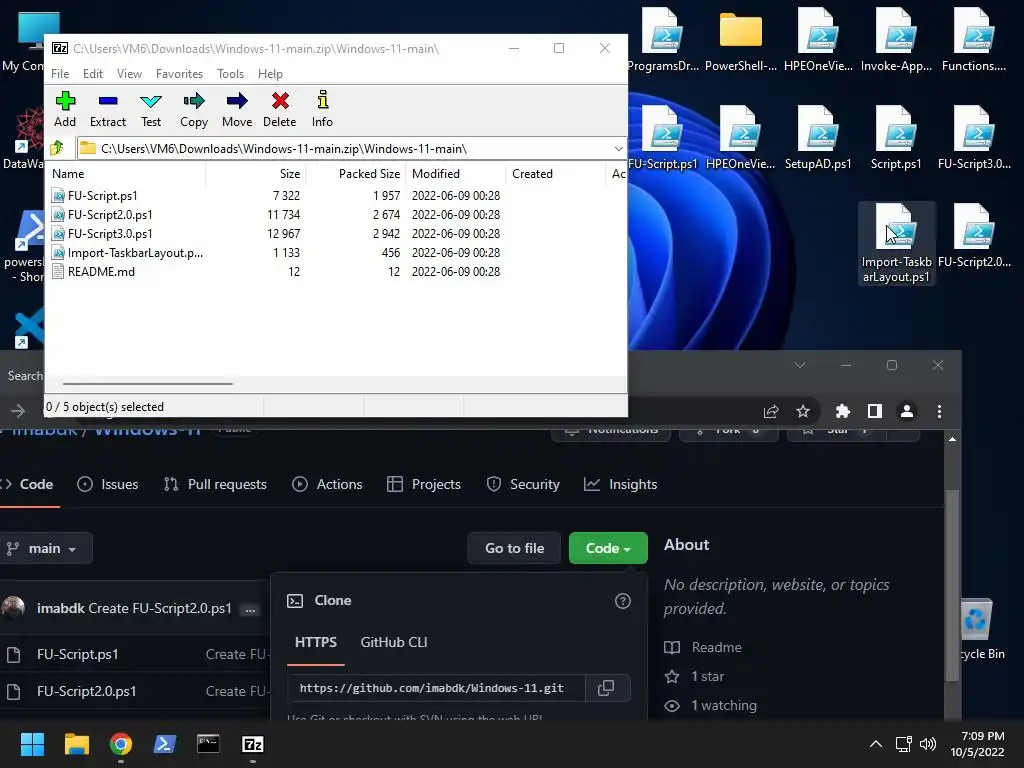This screenshot has height=768, width=1024.
Task: Expand the 7-Zip address path dropdown
Action: pyautogui.click(x=618, y=149)
